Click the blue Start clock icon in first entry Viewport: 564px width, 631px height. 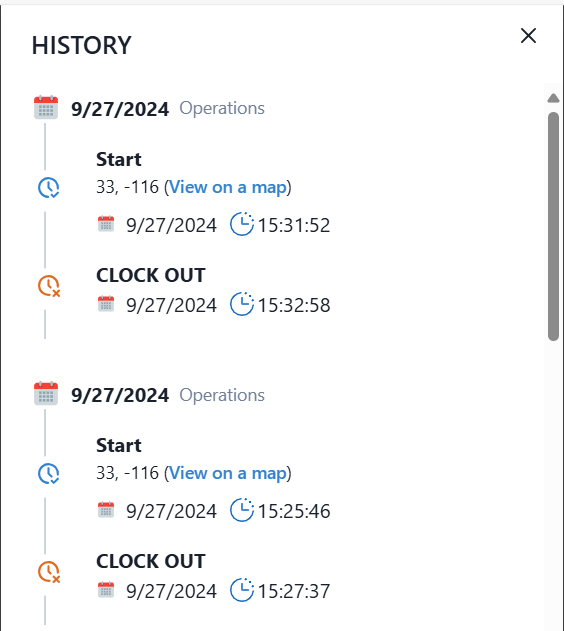49,188
